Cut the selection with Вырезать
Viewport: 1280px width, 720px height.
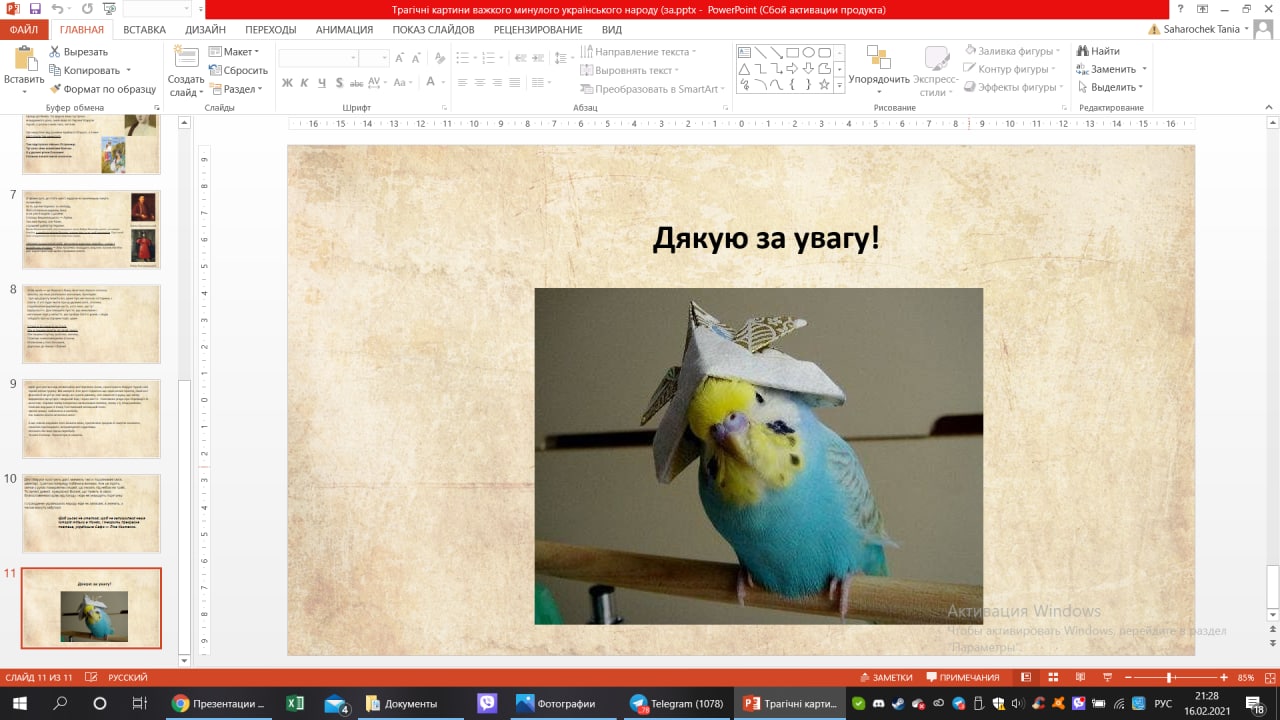pos(78,51)
